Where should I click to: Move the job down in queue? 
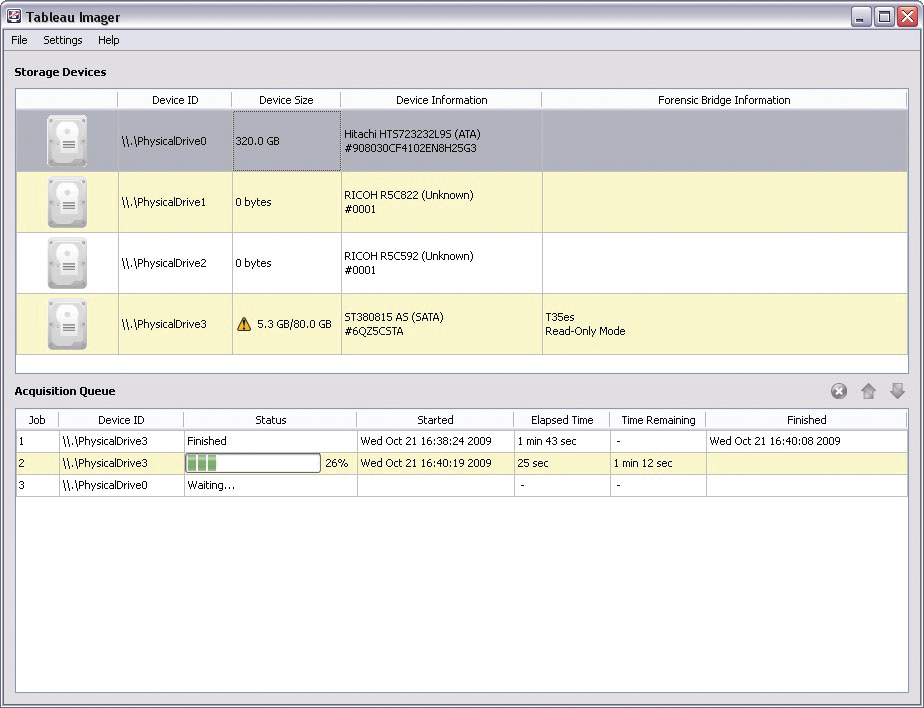tap(897, 391)
